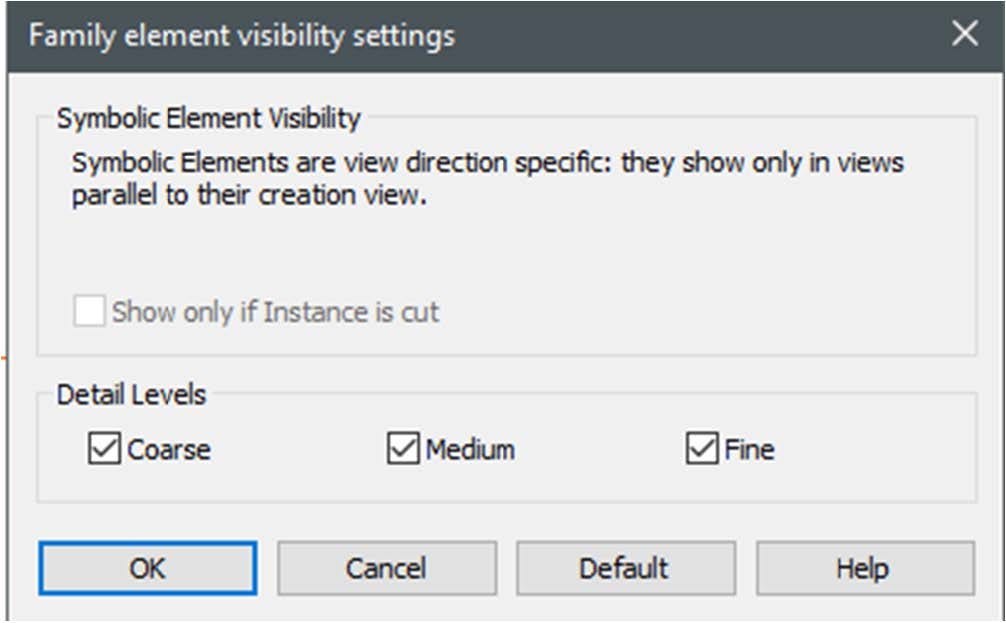Viewport: 1006px width, 623px height.
Task: Click the Cancel button
Action: click(x=387, y=568)
